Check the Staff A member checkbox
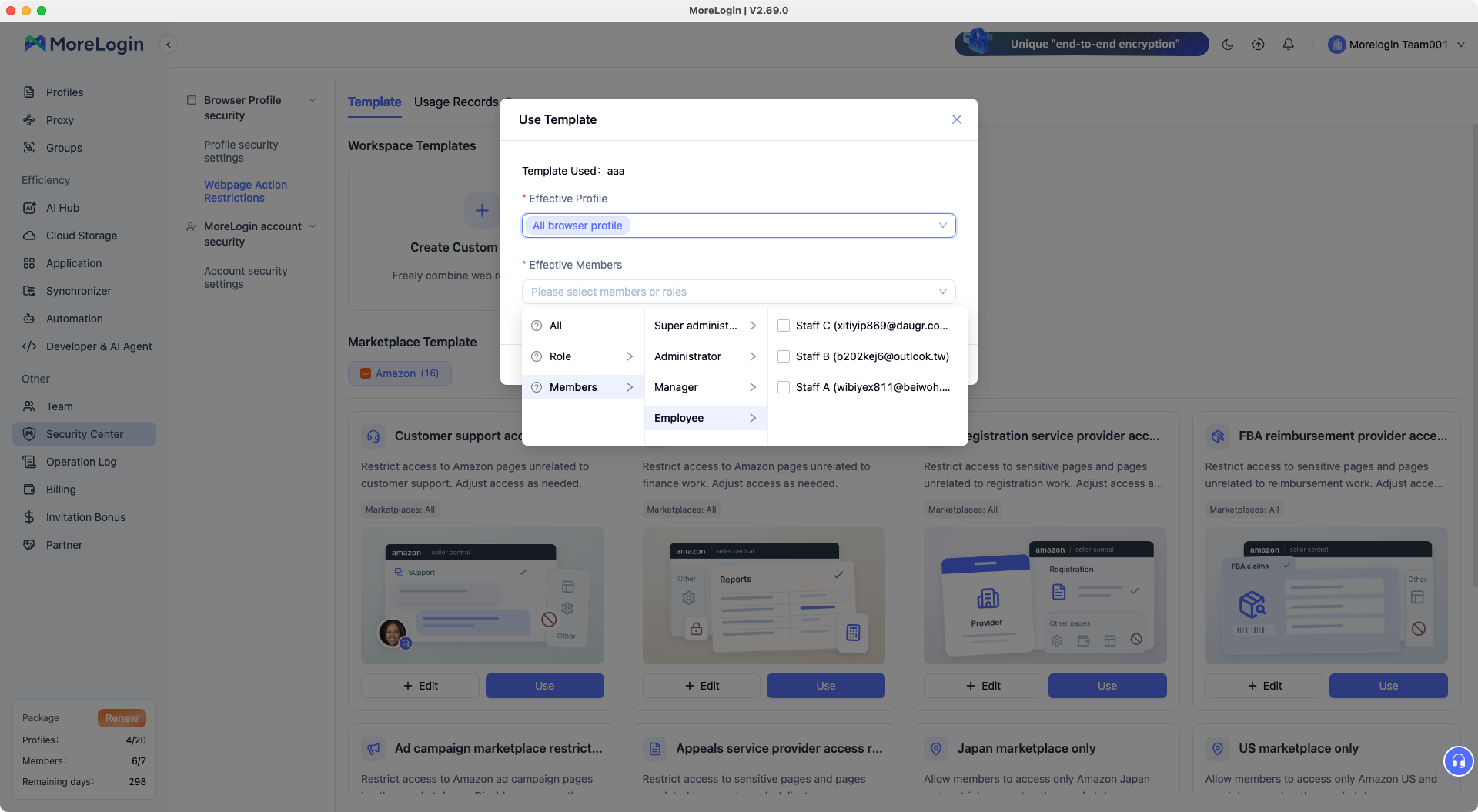Image resolution: width=1478 pixels, height=812 pixels. pyautogui.click(x=784, y=387)
